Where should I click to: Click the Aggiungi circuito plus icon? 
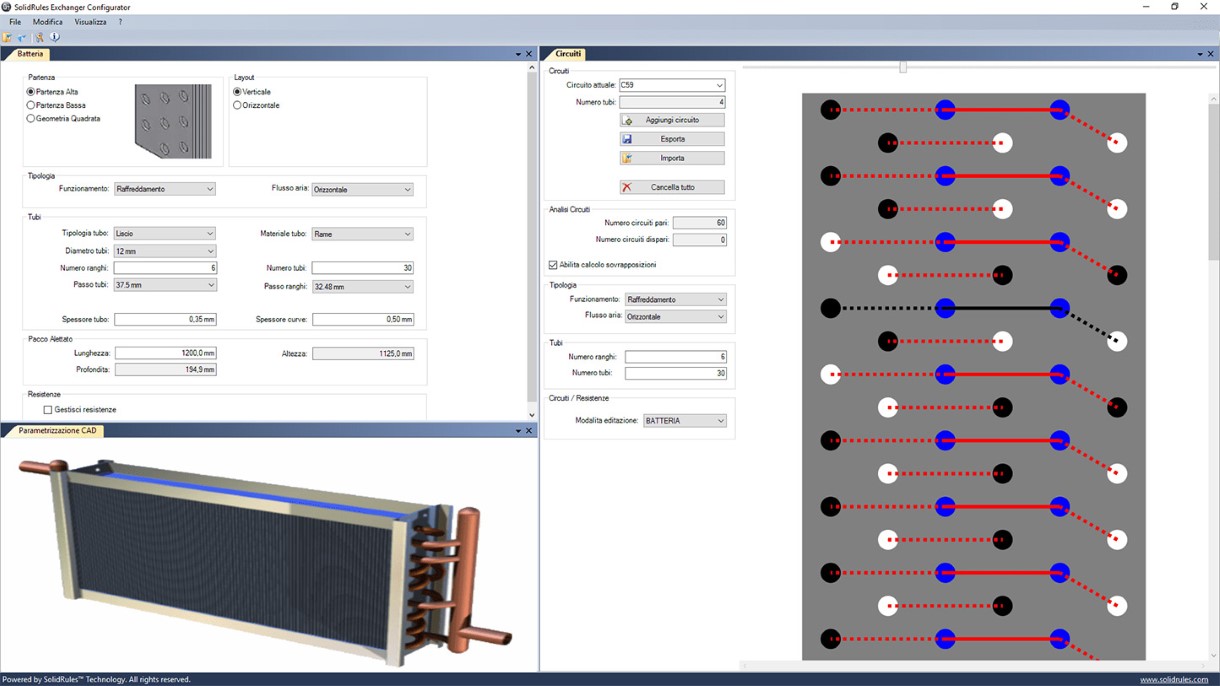click(628, 120)
